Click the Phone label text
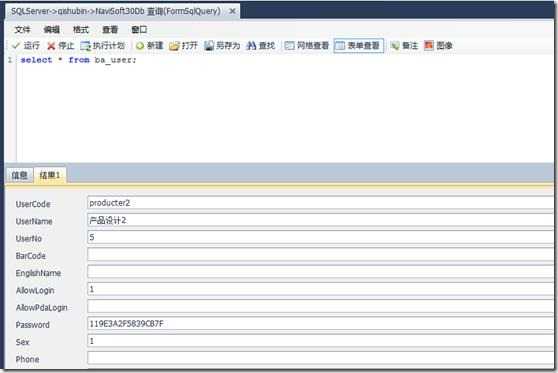Image resolution: width=558 pixels, height=373 pixels. click(27, 359)
